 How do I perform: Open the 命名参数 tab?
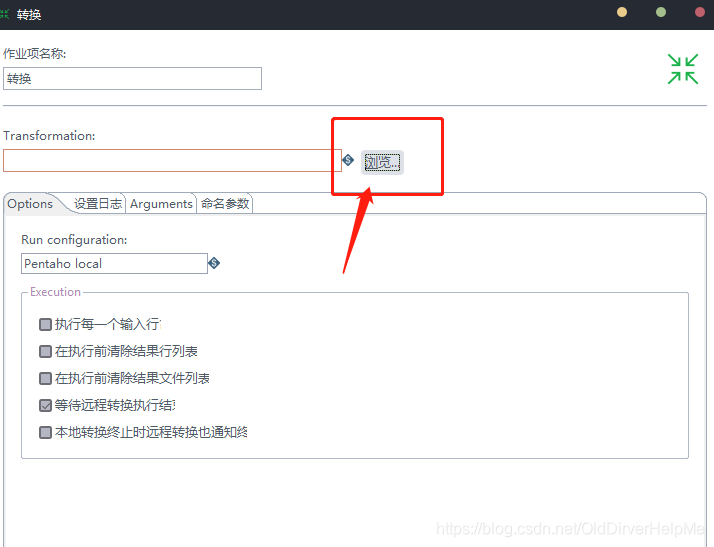(225, 204)
